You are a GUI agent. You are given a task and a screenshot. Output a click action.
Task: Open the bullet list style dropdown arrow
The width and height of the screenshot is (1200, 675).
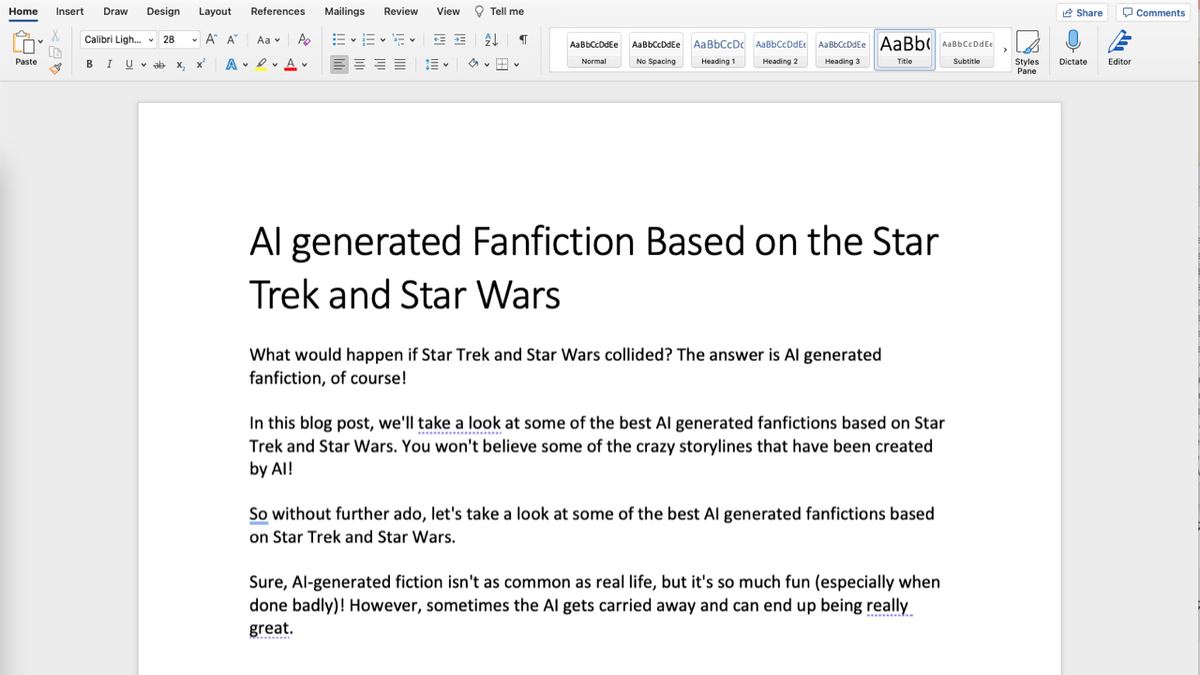tap(353, 40)
